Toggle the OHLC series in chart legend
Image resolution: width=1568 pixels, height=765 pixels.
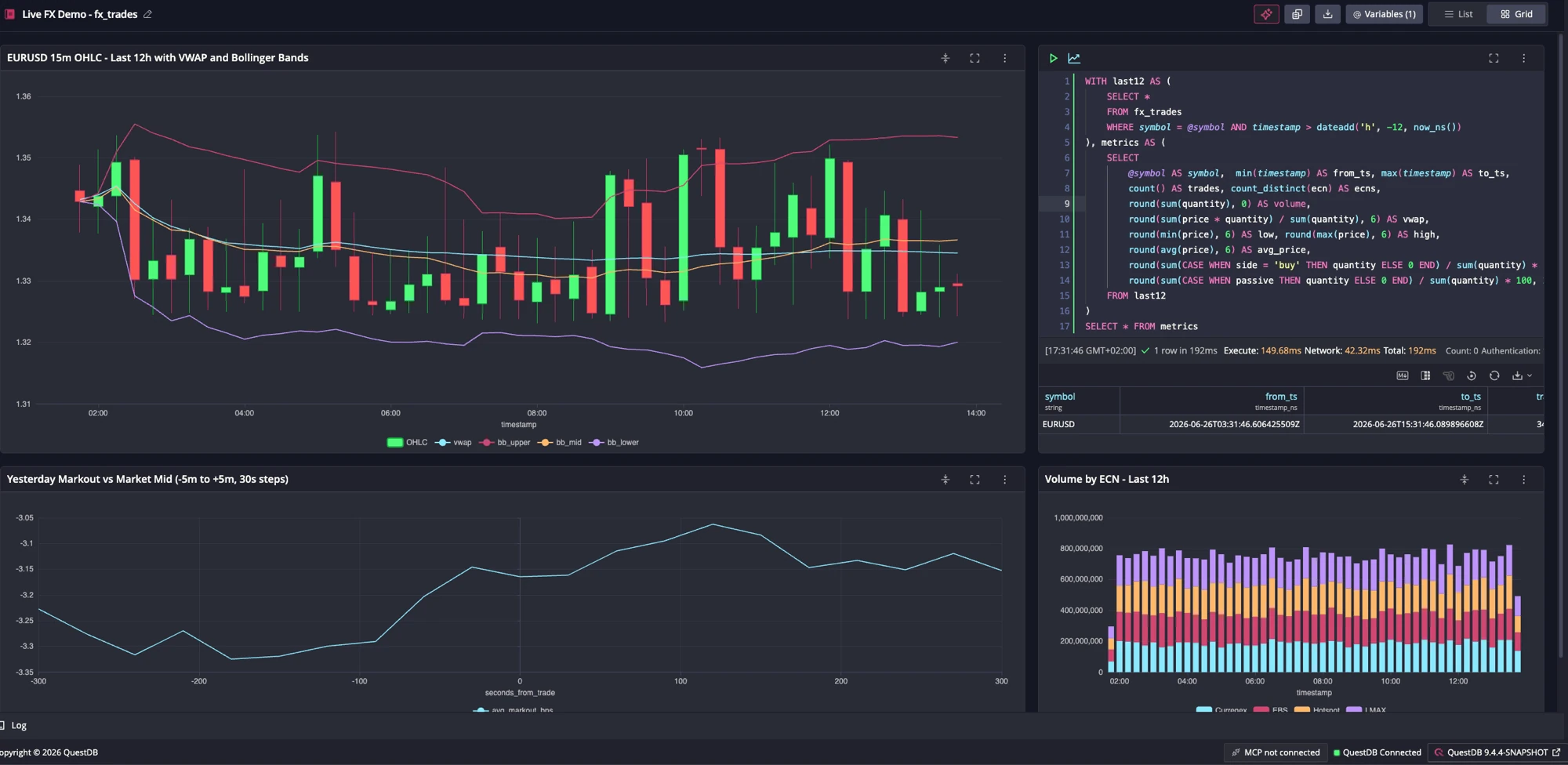pyautogui.click(x=407, y=443)
